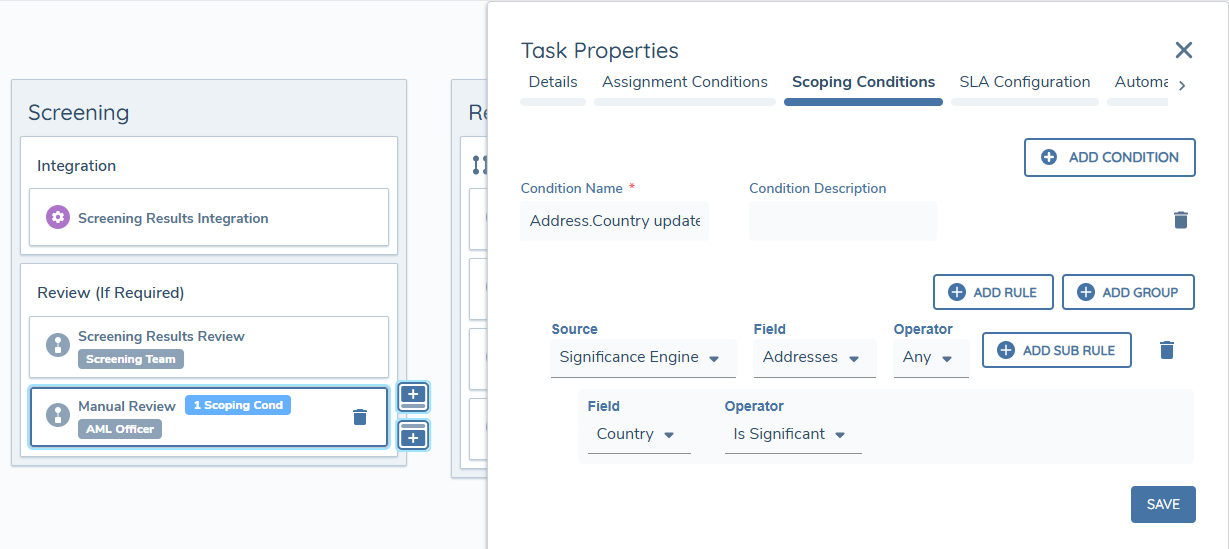
Task: Click the Screening Results Review task icon
Action: coord(58,345)
